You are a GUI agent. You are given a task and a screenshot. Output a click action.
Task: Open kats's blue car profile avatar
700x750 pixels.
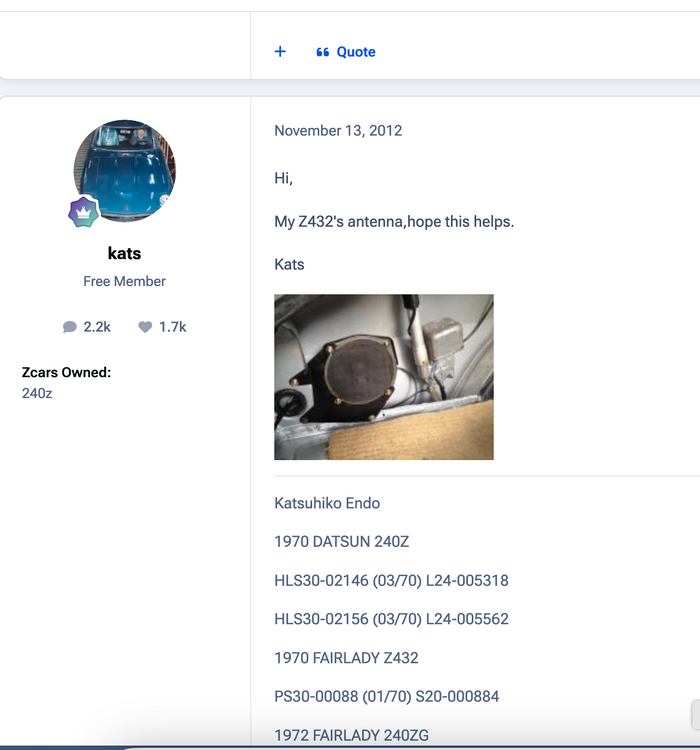coord(125,170)
